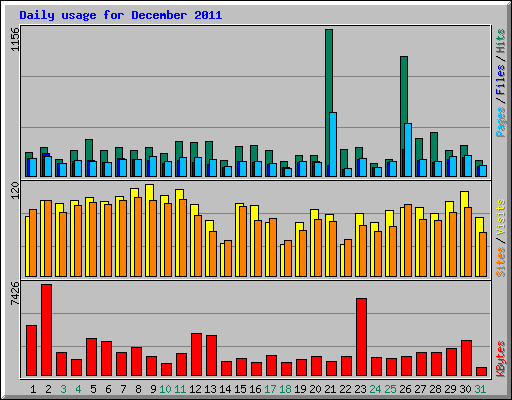
Task: Click day 23 on the x-axis
Action: click(360, 389)
